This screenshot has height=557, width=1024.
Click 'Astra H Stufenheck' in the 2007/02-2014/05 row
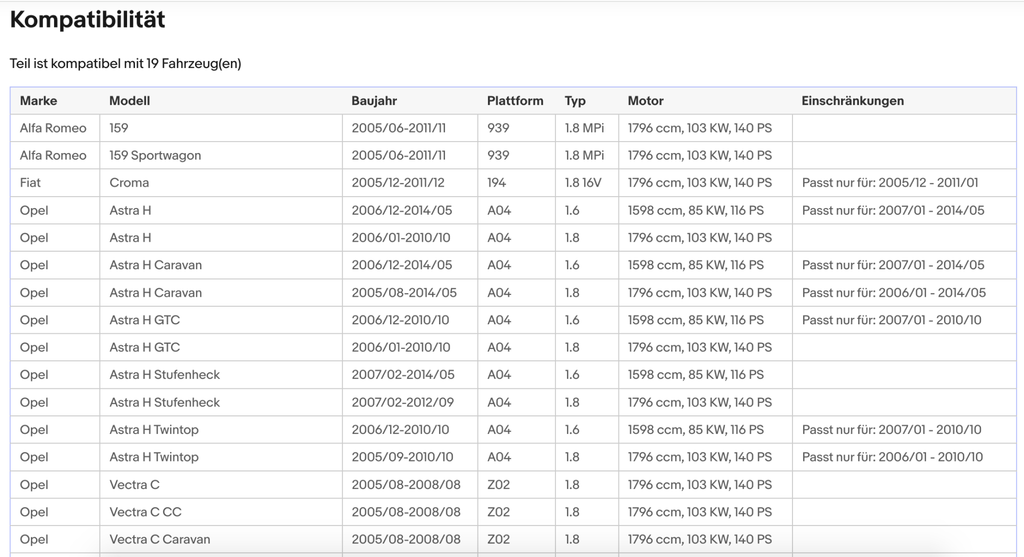pos(165,375)
